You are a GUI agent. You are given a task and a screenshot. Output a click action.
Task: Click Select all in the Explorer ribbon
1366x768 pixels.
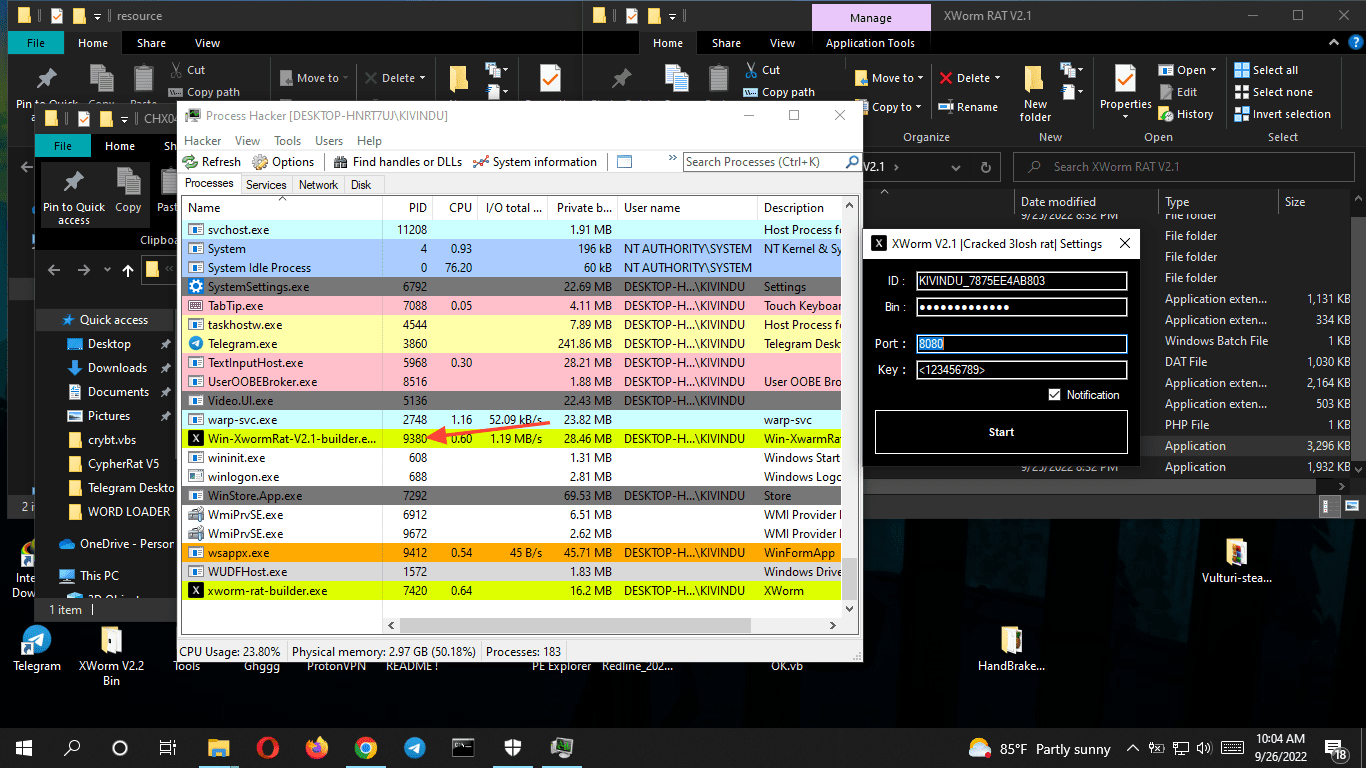pos(1265,69)
